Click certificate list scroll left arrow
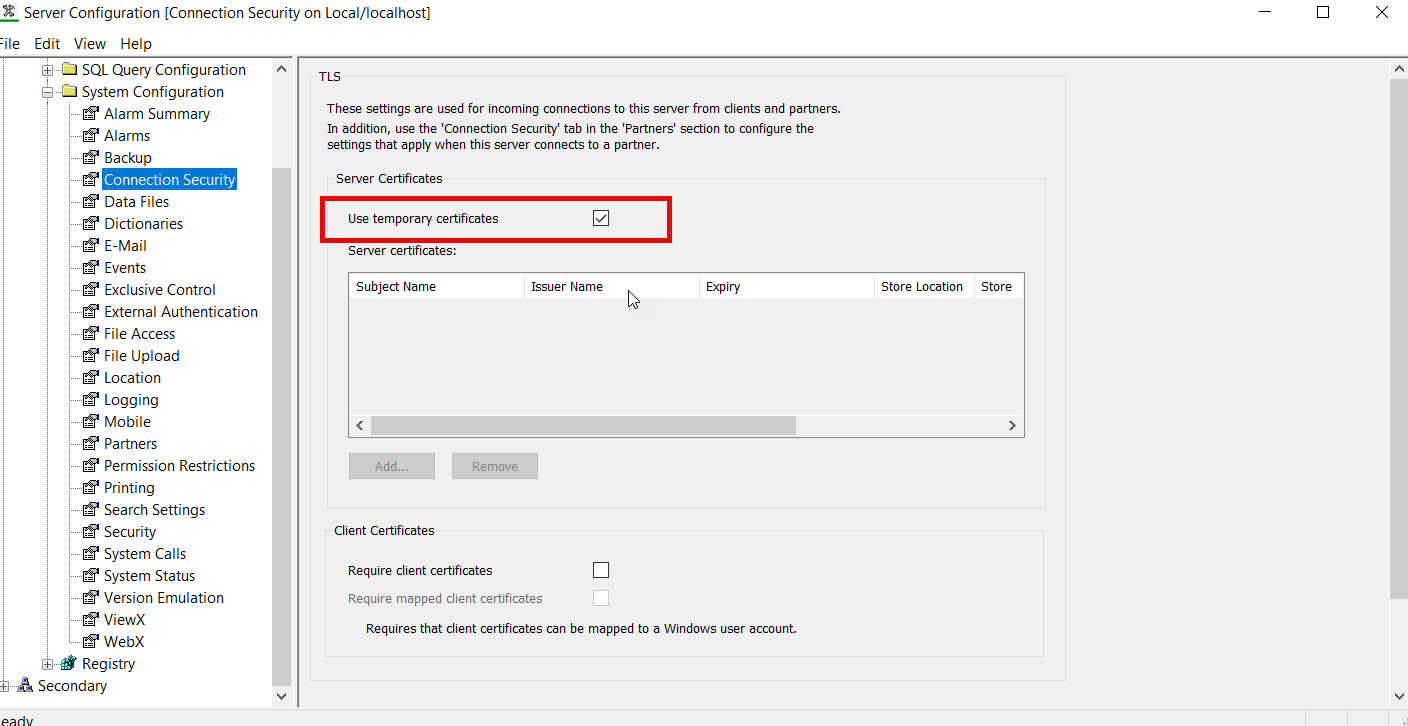Screen dimensions: 1408x726 pyautogui.click(x=360, y=425)
